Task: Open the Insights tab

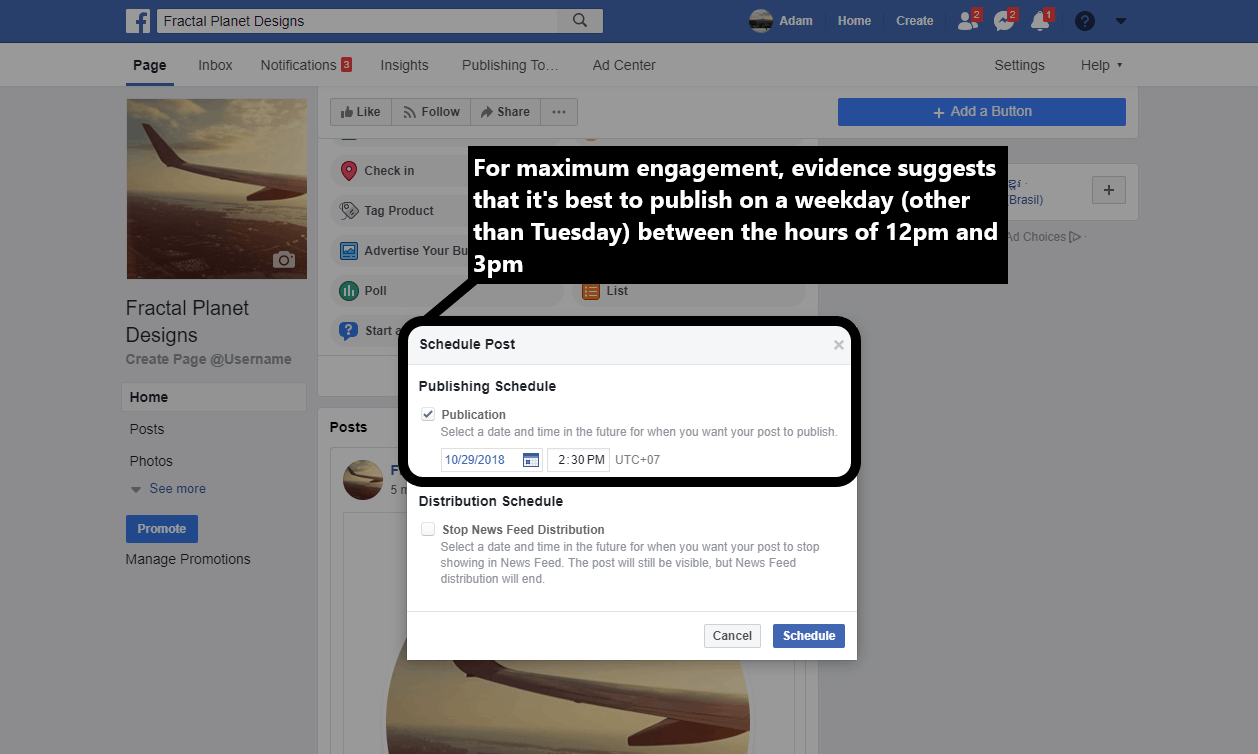Action: tap(404, 65)
